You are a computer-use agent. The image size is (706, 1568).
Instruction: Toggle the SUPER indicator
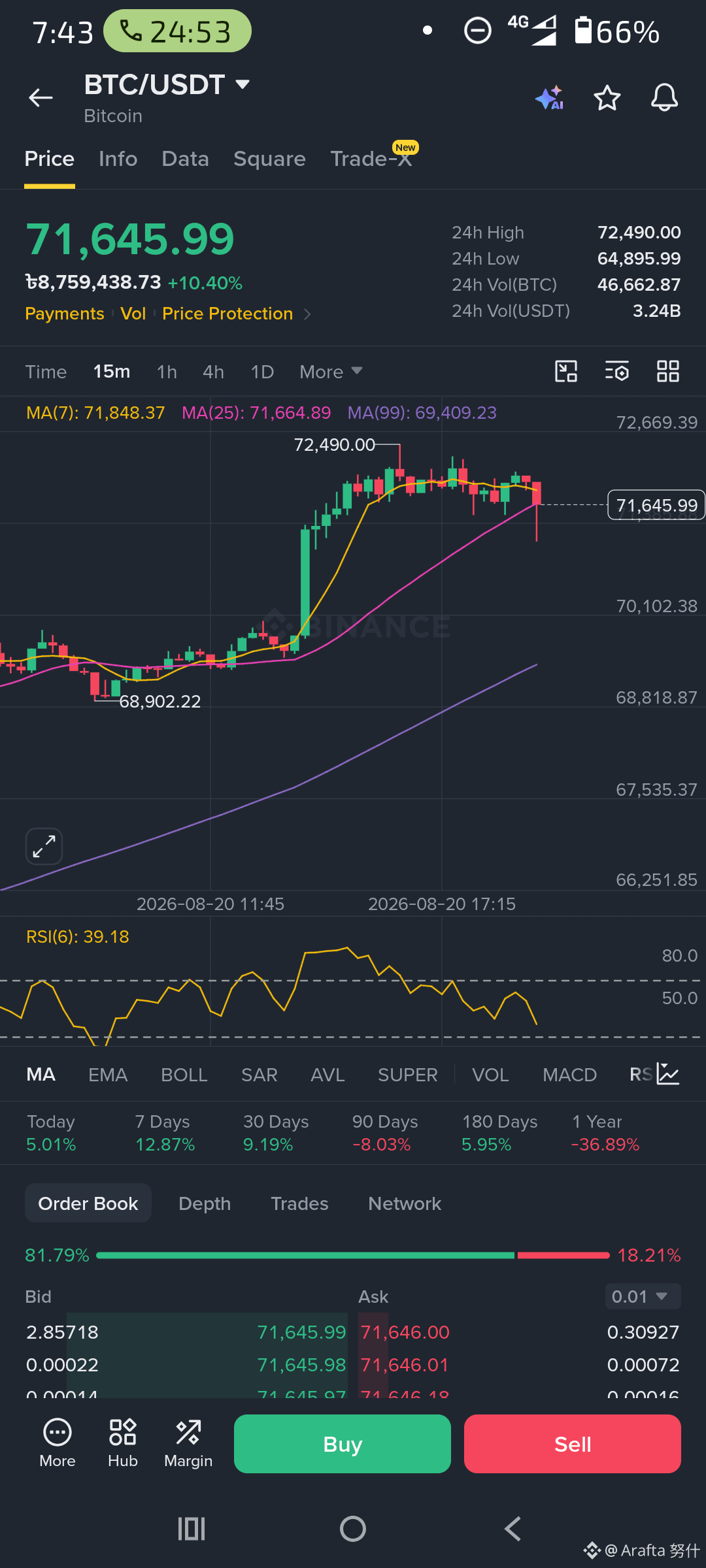point(408,1075)
